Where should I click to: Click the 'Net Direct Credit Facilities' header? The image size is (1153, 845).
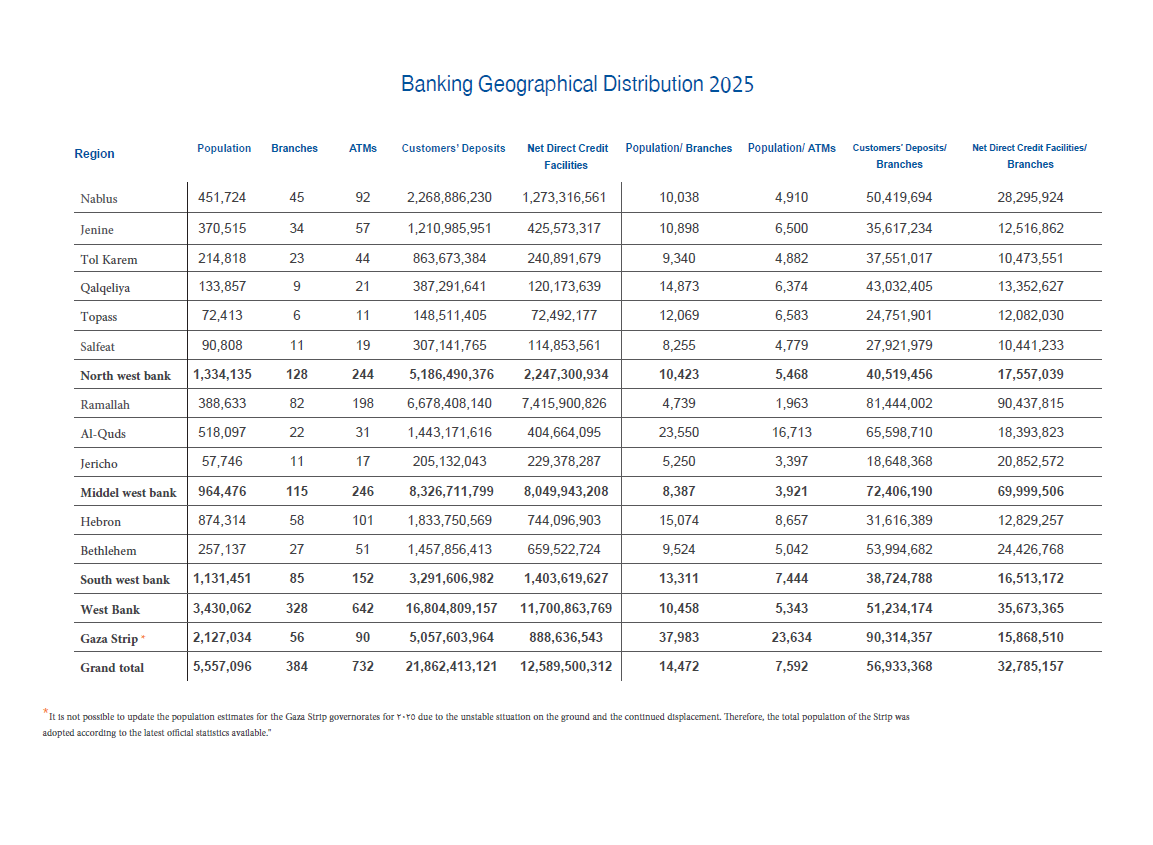point(567,157)
